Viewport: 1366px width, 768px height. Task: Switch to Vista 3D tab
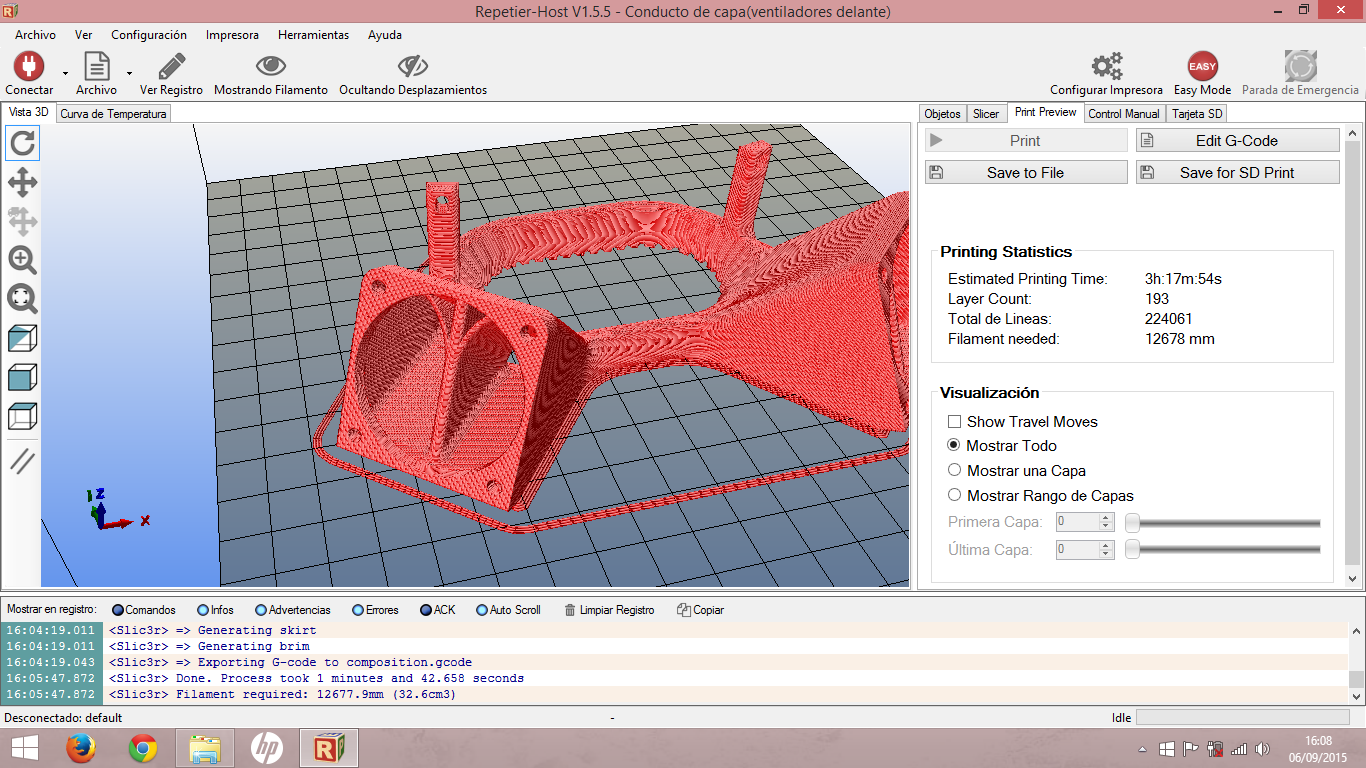[29, 112]
